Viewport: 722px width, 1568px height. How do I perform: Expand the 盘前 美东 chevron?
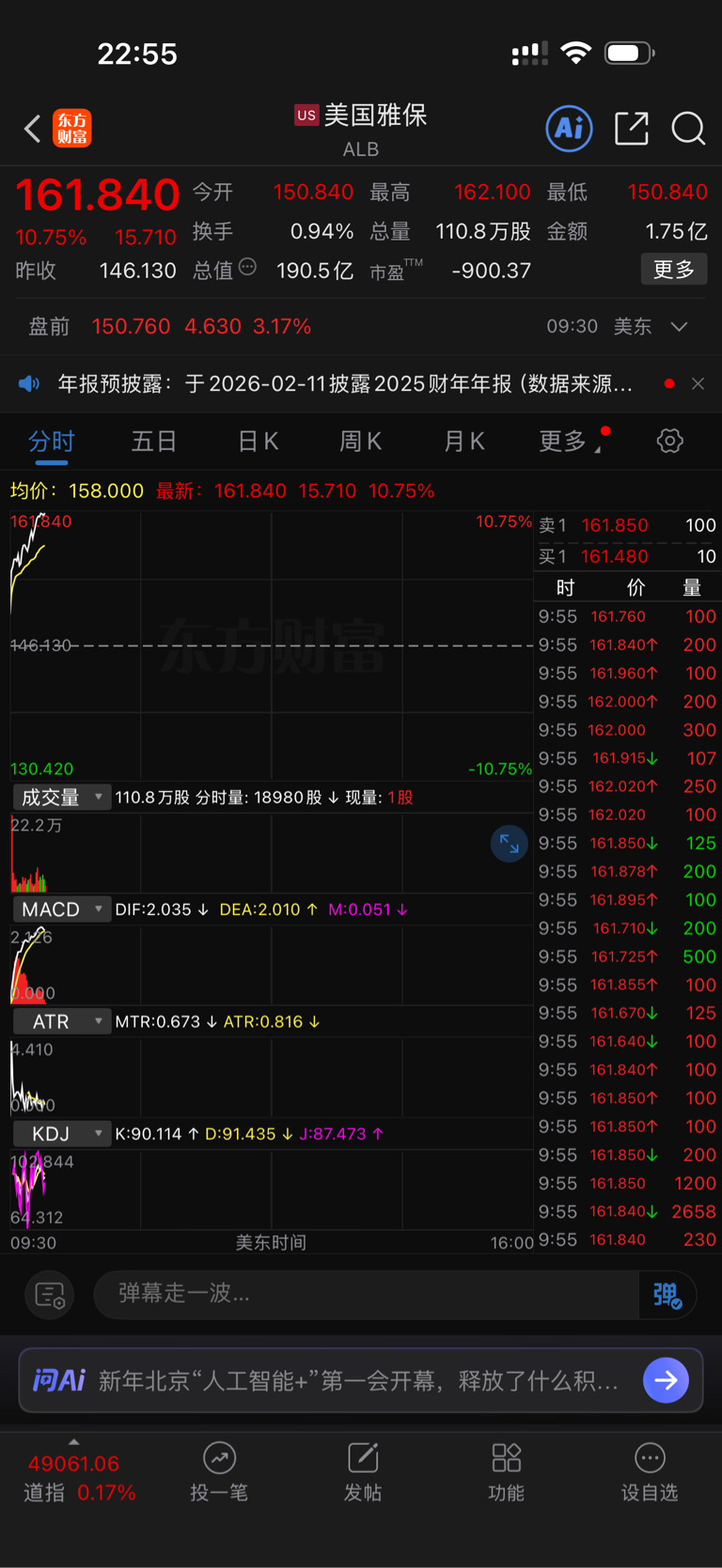680,327
